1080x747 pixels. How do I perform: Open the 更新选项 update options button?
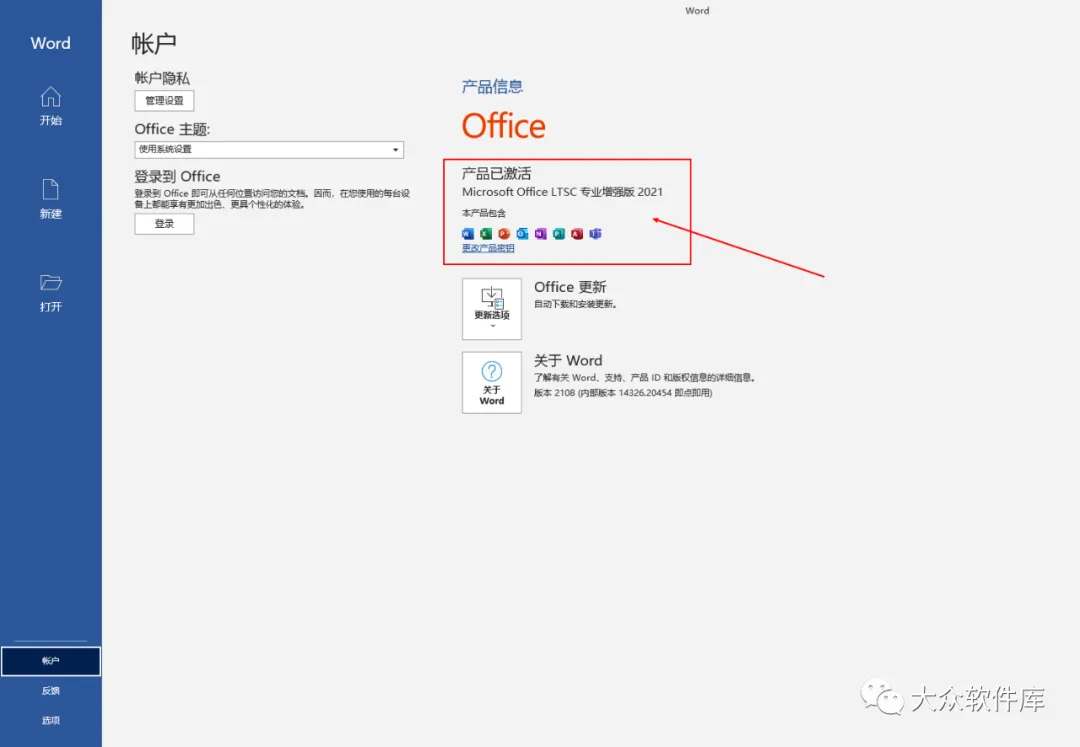pyautogui.click(x=492, y=308)
